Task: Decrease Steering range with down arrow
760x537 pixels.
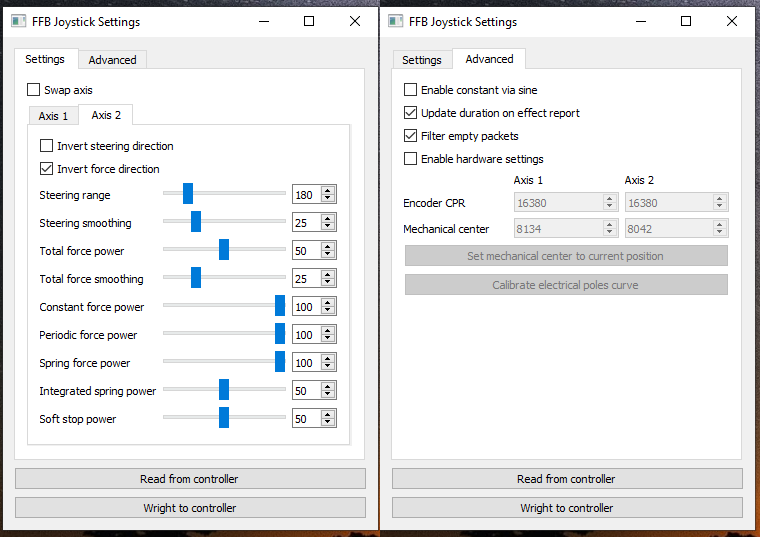Action: [x=328, y=198]
